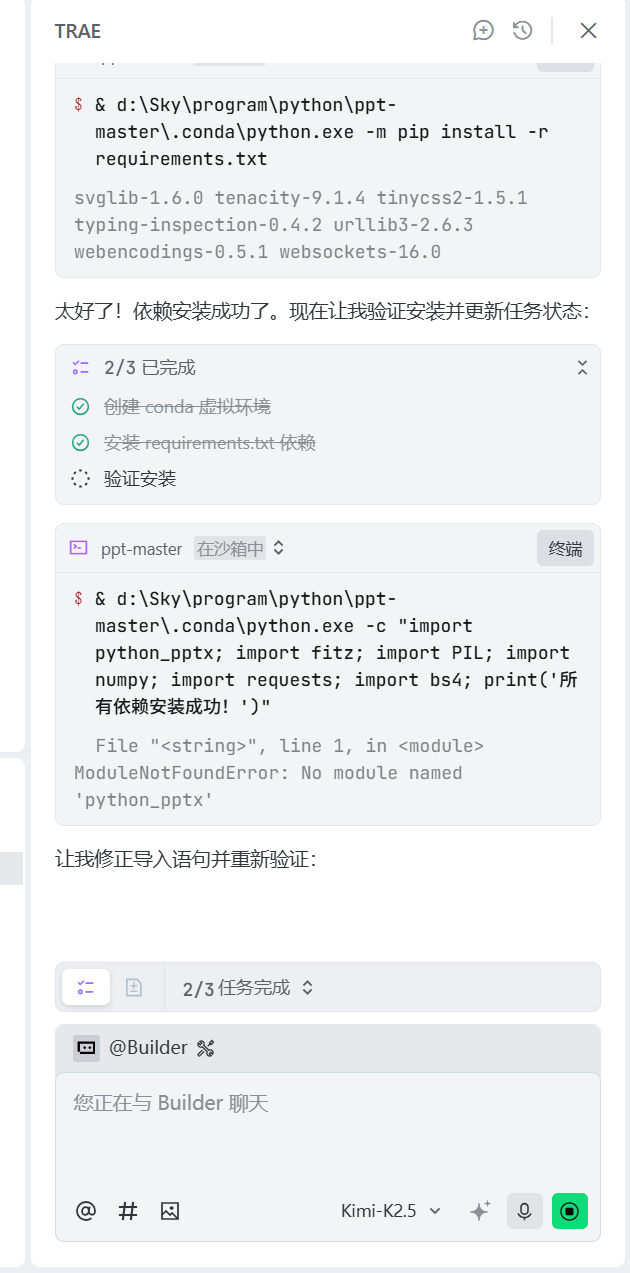Screen dimensions: 630x1273
Task: Click the tools icon beside @Builder
Action: pyautogui.click(x=206, y=1048)
